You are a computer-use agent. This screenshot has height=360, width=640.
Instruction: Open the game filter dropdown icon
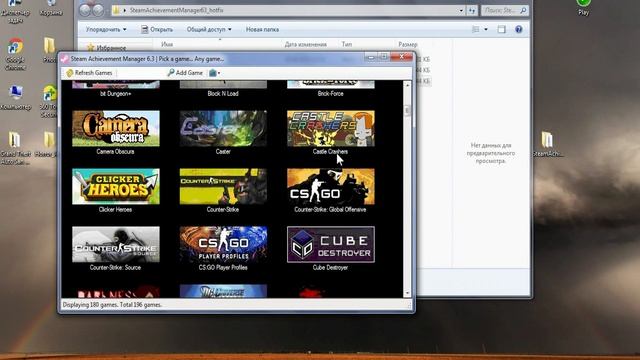pos(215,73)
